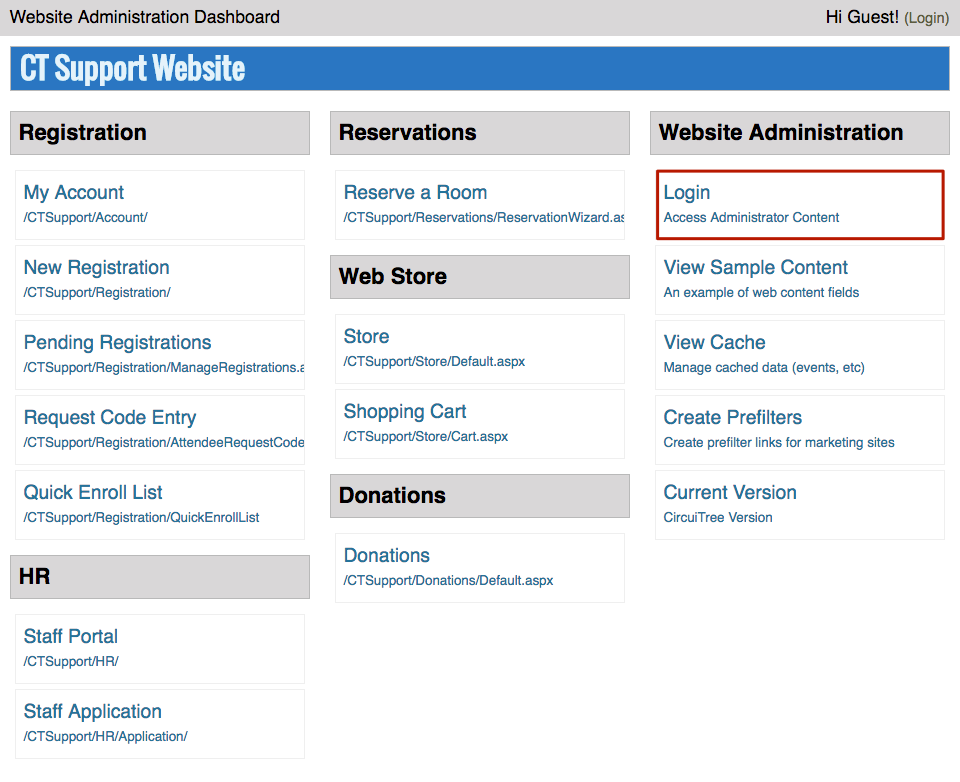Open Reserve a Room wizard
This screenshot has height=782, width=960.
[x=415, y=192]
